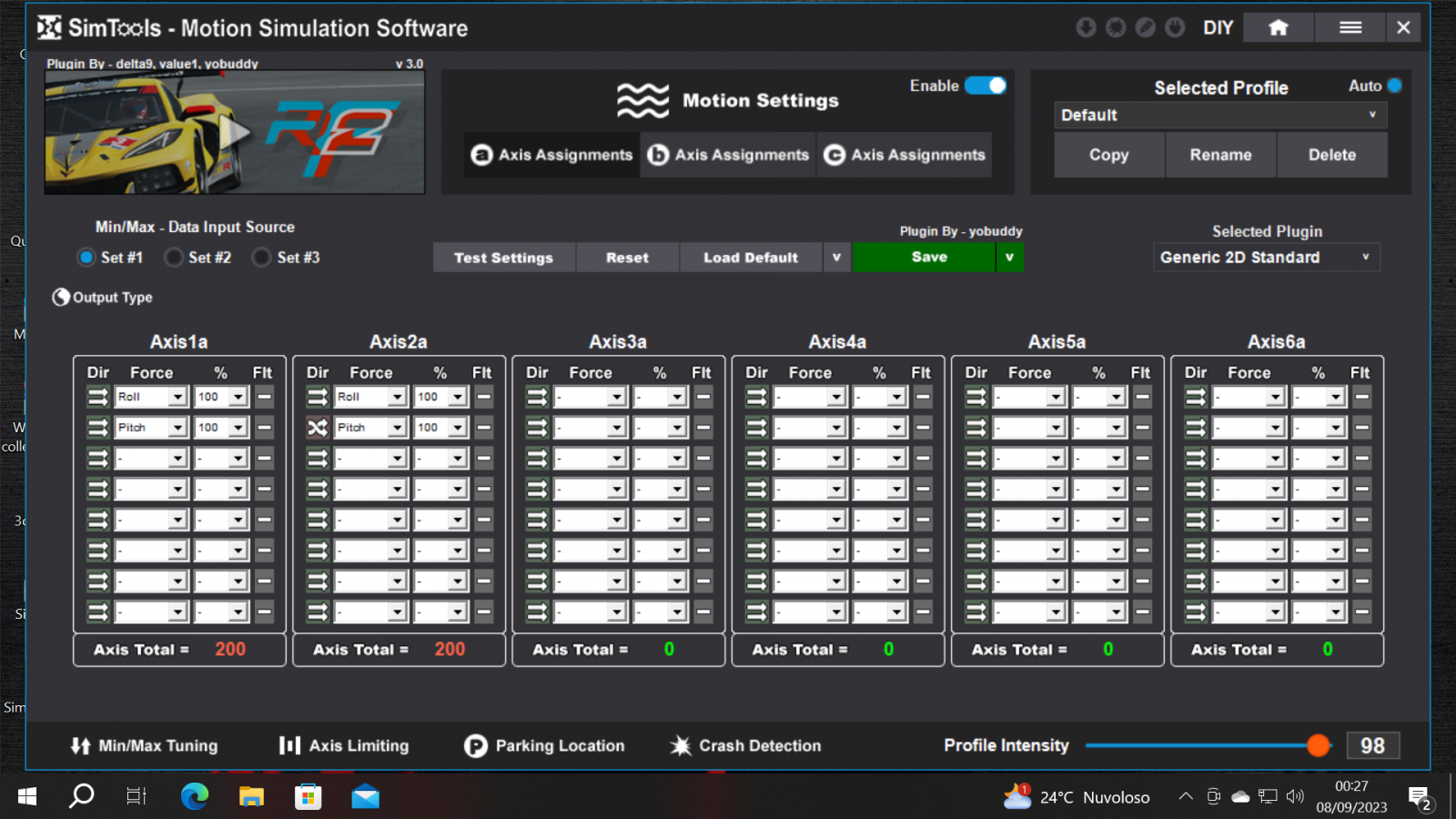Open Axis2a Pitch force dropdown

coord(370,428)
